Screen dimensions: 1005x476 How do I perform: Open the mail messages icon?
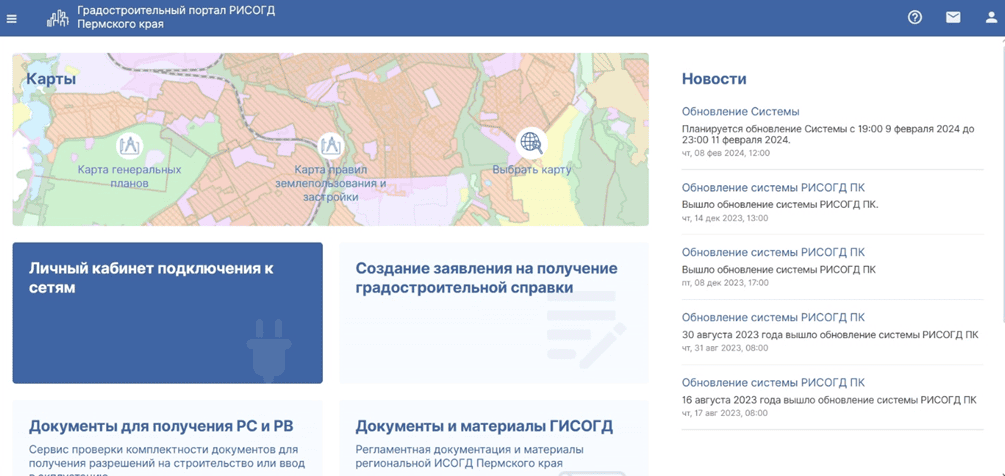(953, 17)
